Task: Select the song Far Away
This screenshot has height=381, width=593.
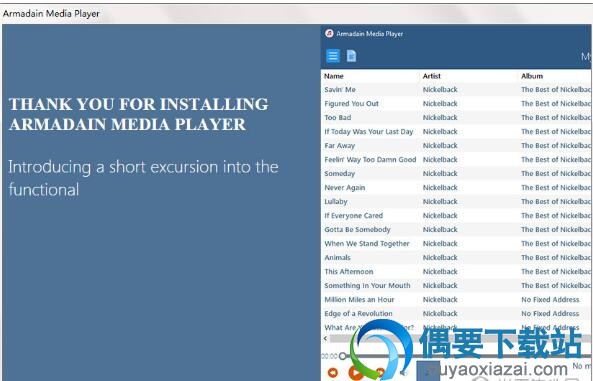Action: tap(340, 146)
